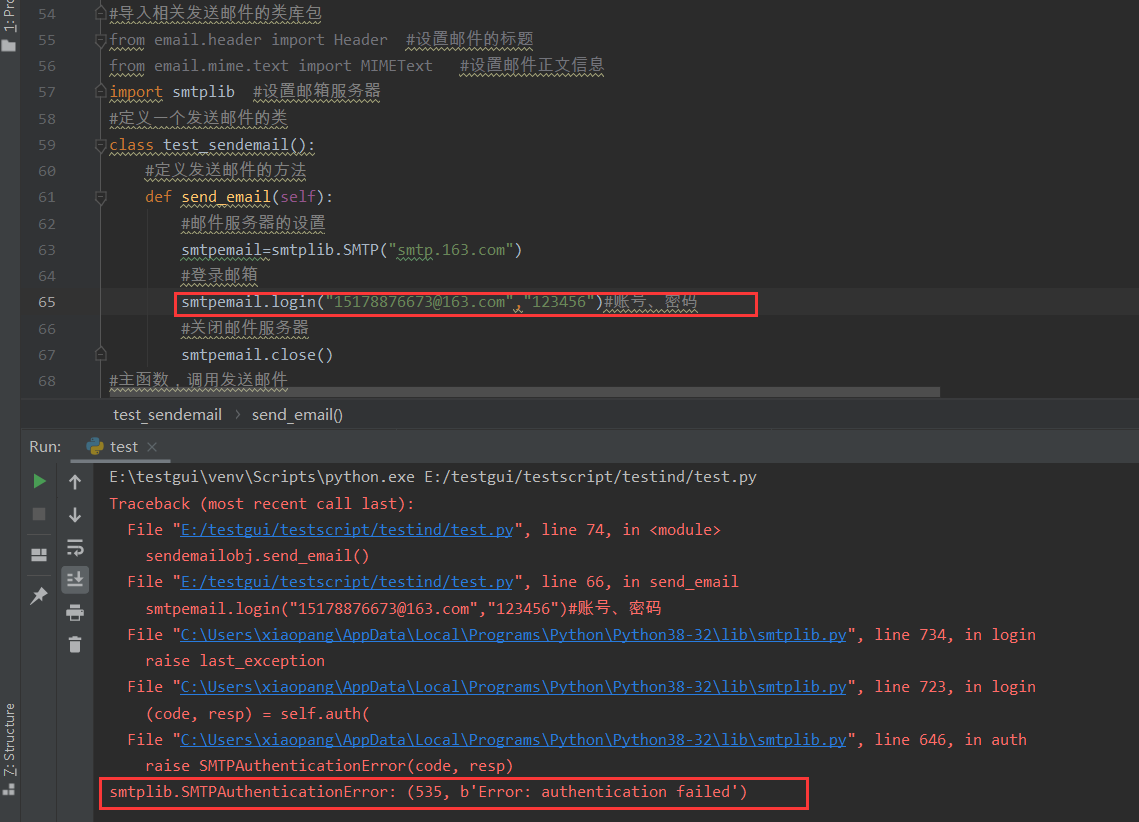Screen dimensions: 1139x822
Task: Click the editor horizontal scrollbar
Action: (x=524, y=392)
